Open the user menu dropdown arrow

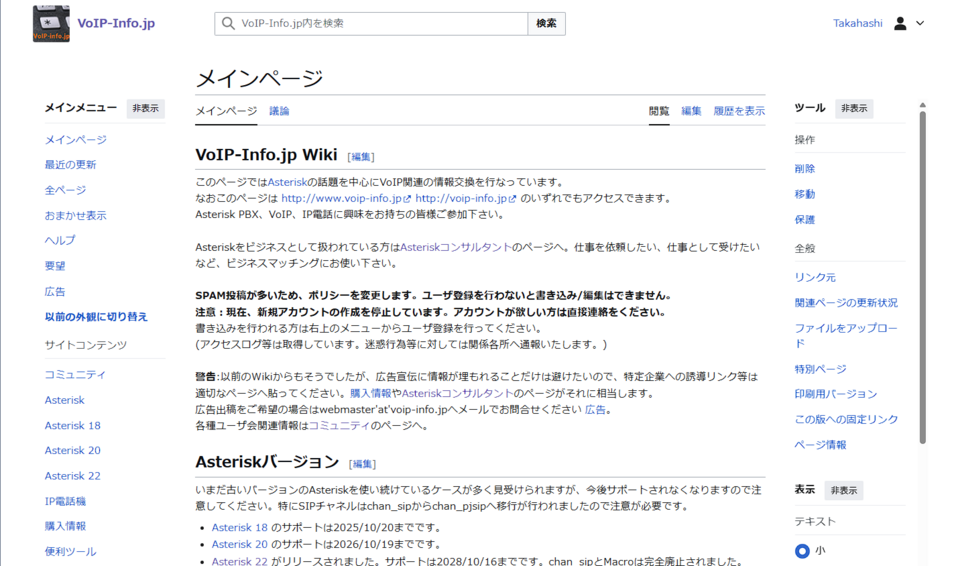[920, 23]
